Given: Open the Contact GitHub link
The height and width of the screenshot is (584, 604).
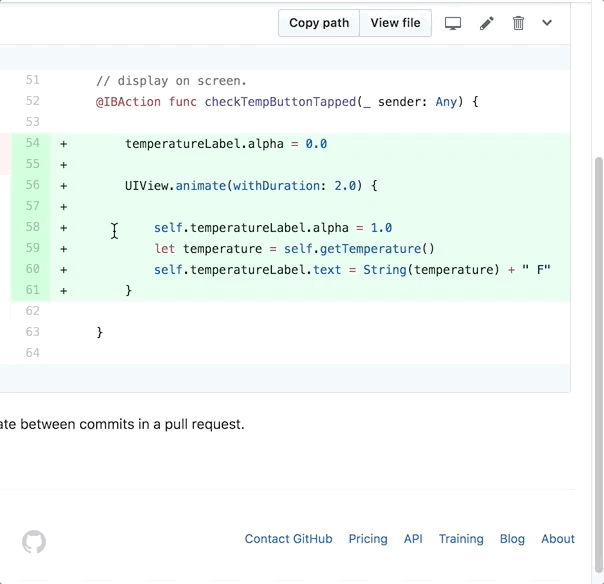Looking at the screenshot, I should tap(288, 539).
